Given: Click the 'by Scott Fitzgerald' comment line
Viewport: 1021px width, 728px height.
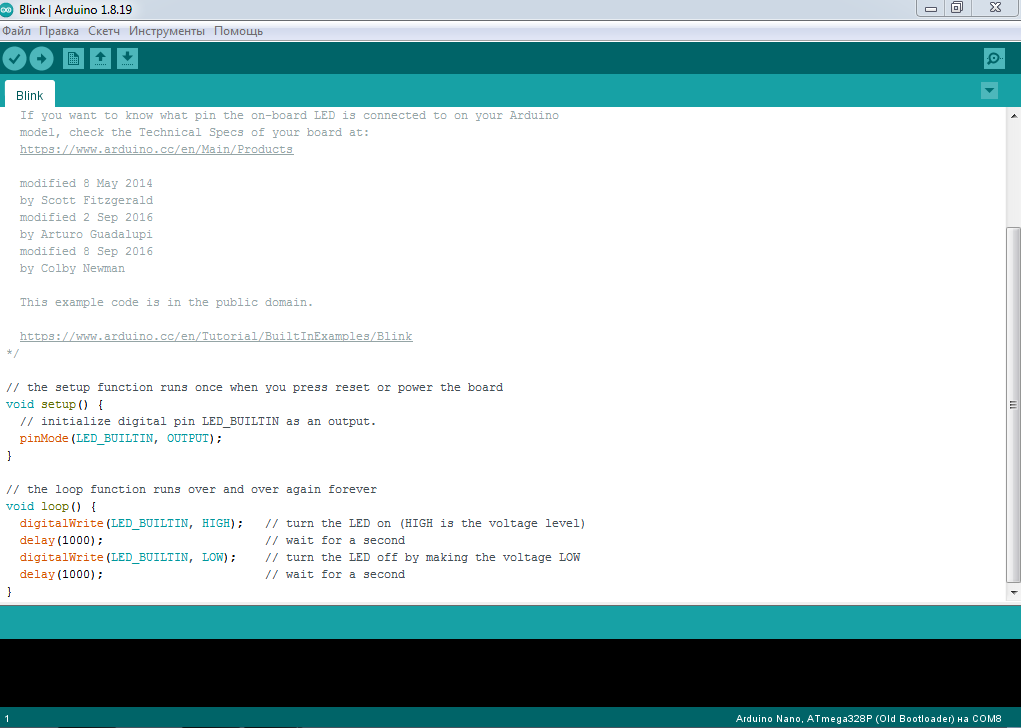Looking at the screenshot, I should coord(86,200).
